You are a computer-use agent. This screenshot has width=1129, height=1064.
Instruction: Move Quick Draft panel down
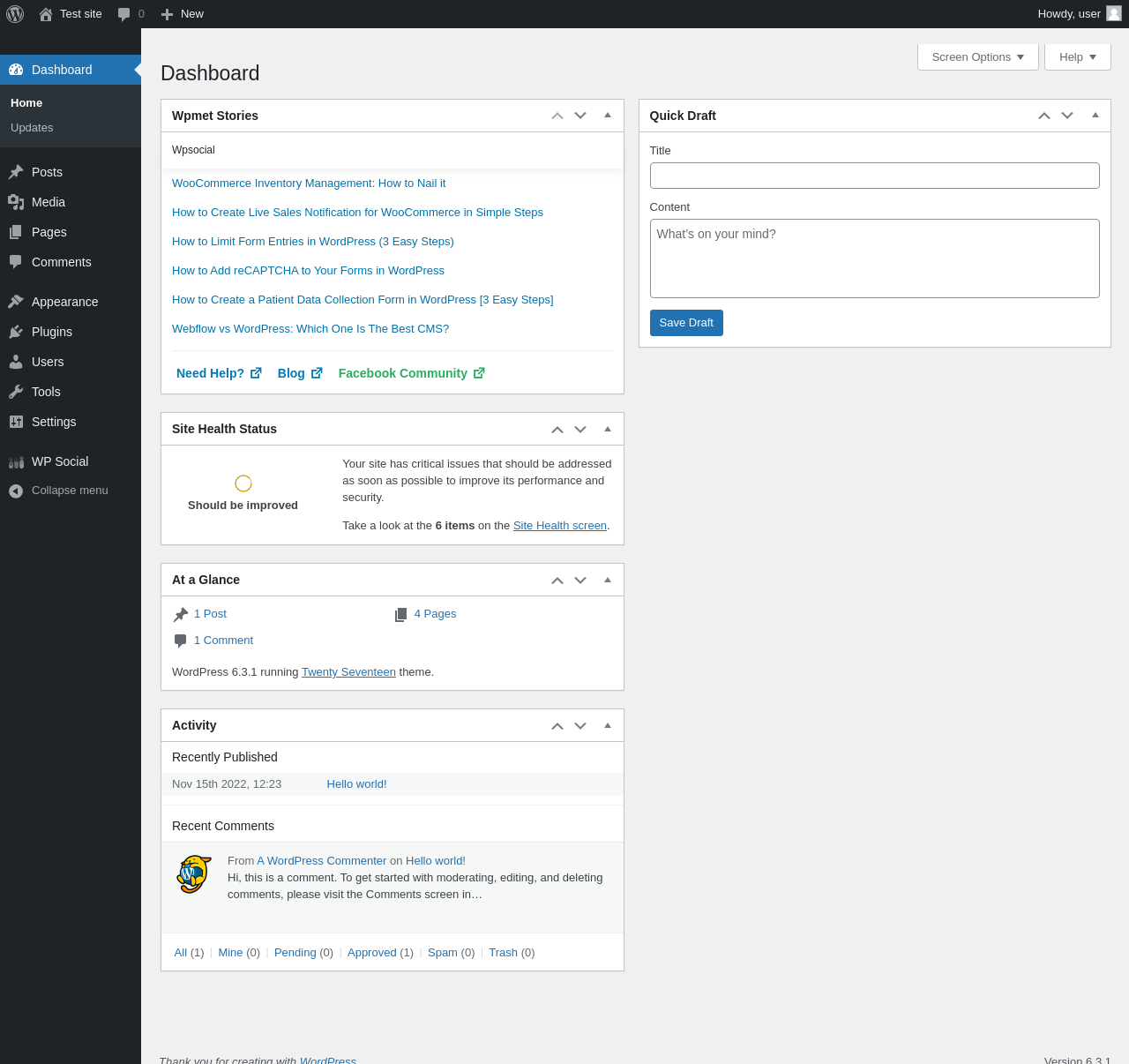click(x=1067, y=116)
